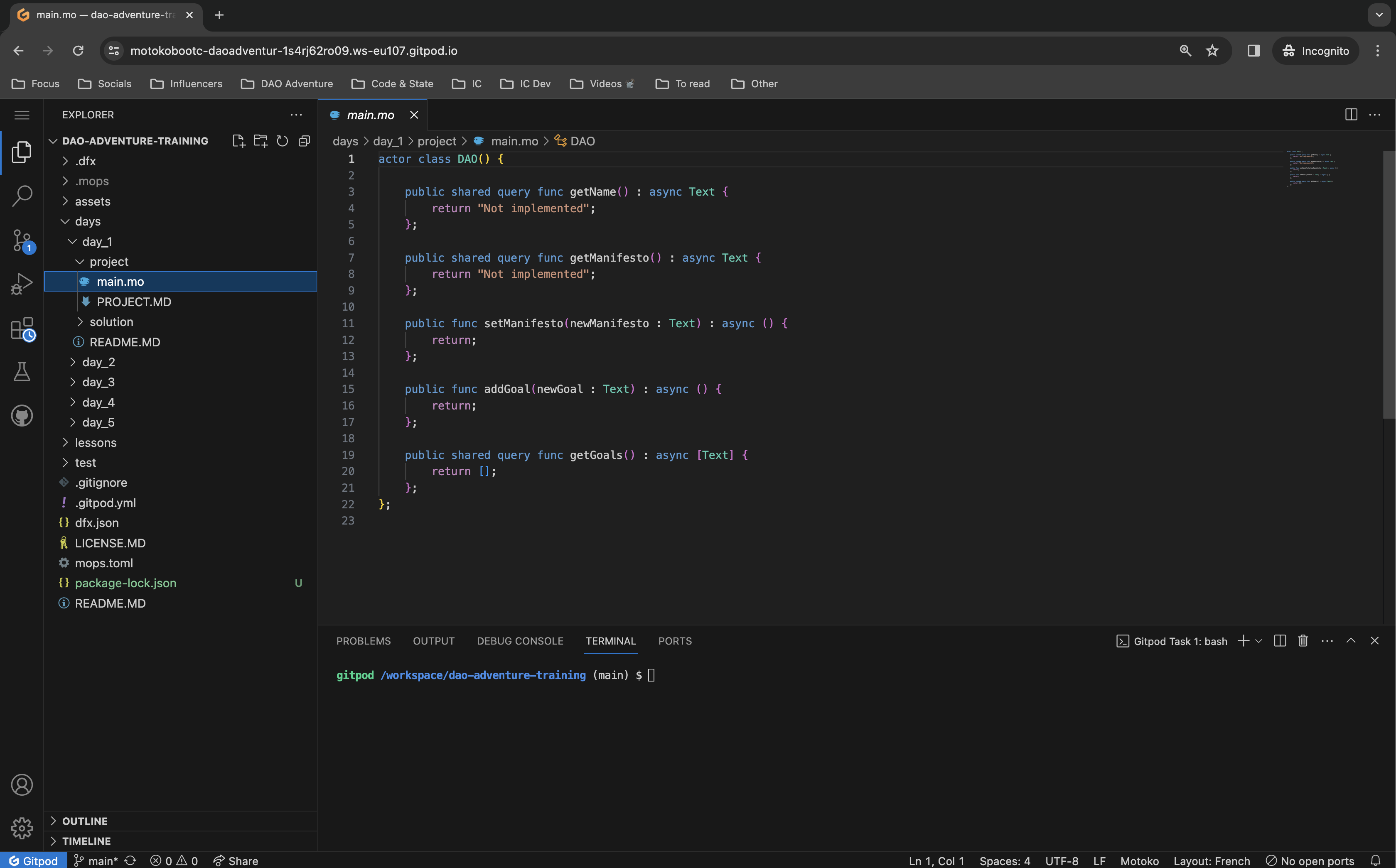Open the Search view in activity bar

tap(22, 196)
